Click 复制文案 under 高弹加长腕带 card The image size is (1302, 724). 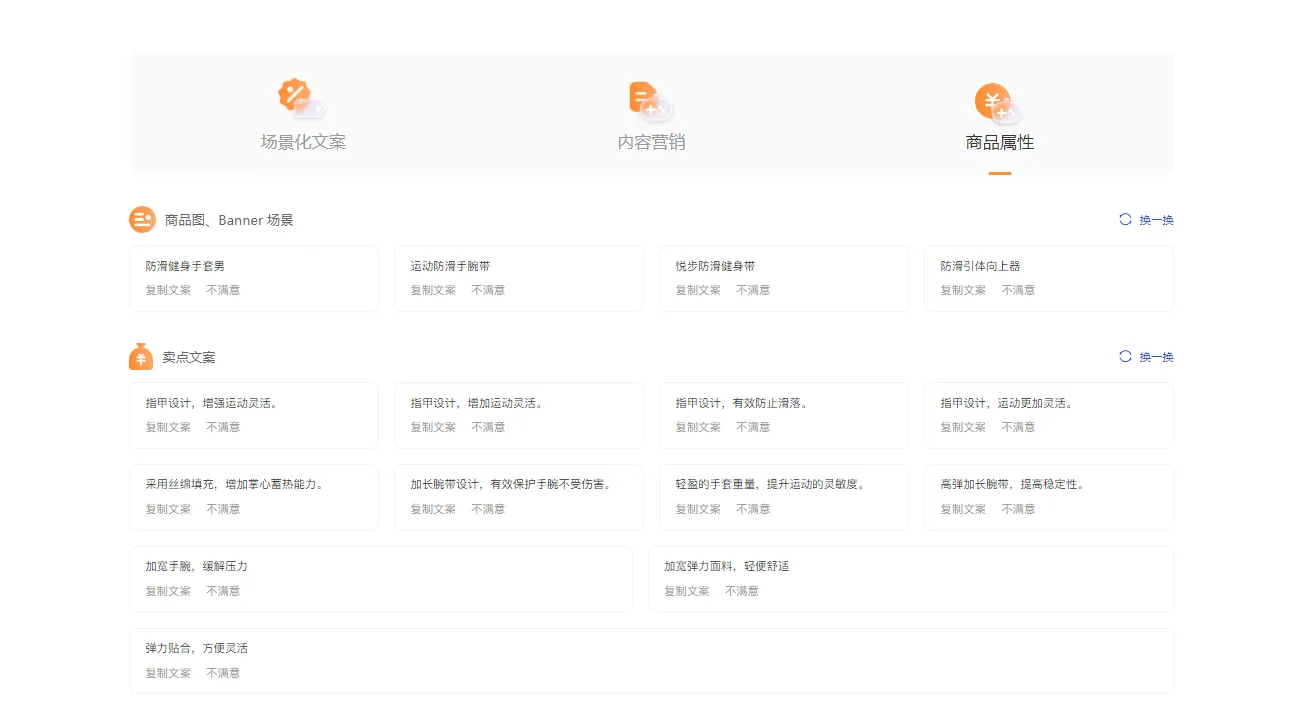pos(963,509)
